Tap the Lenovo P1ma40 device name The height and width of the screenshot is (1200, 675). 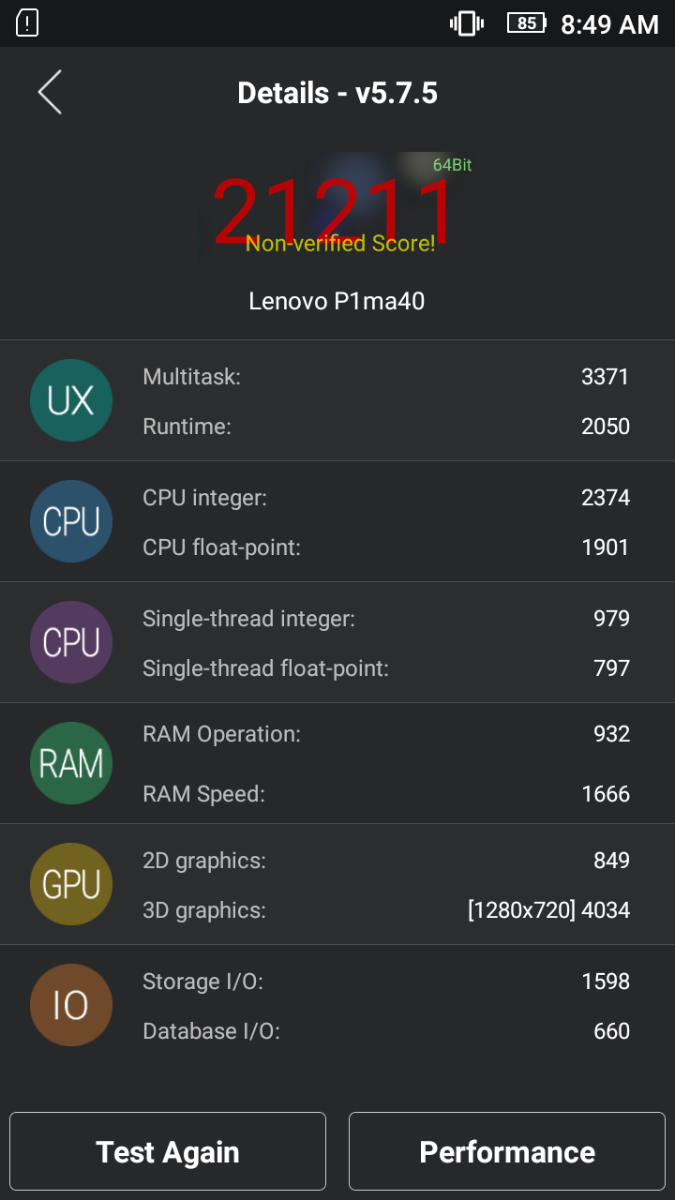[337, 300]
